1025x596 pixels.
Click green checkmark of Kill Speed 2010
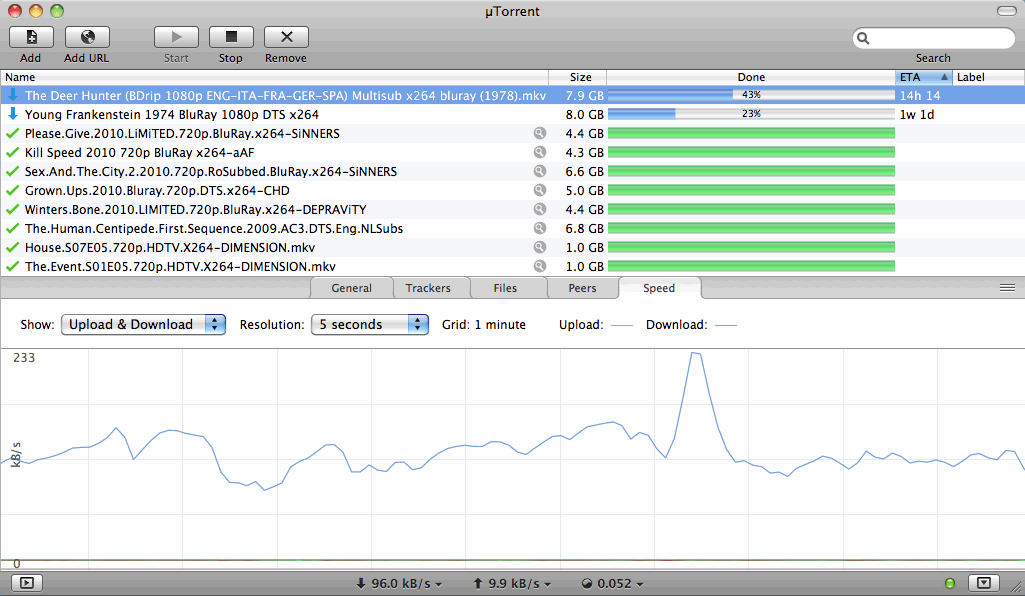pos(12,152)
